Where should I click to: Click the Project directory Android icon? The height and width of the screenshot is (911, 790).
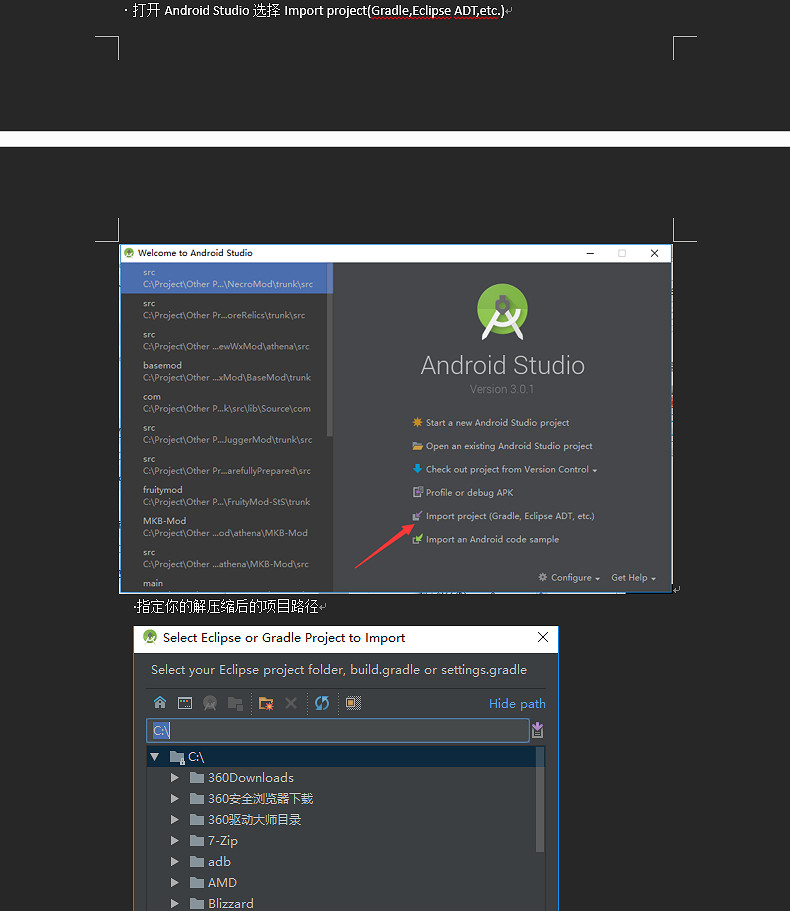(210, 703)
